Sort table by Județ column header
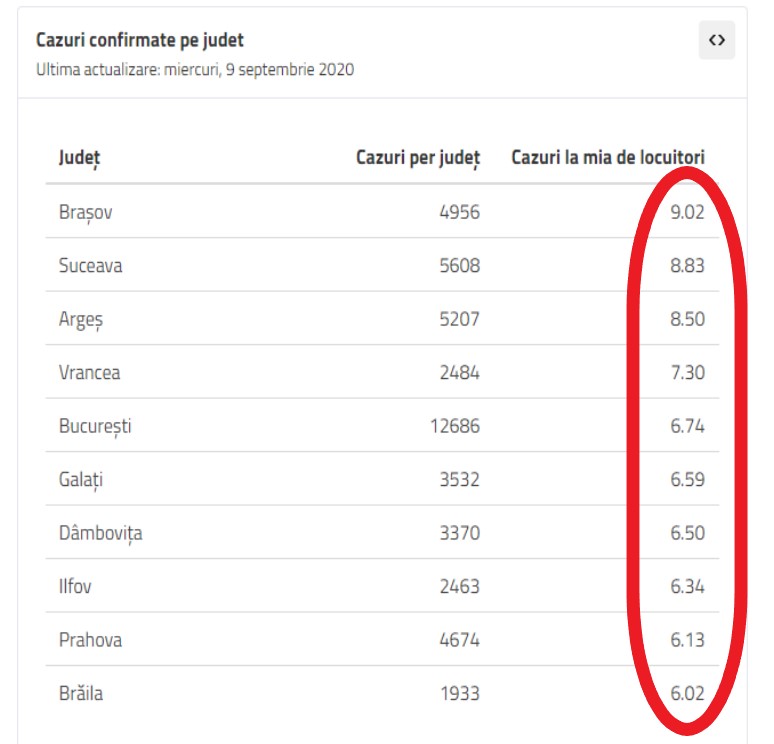This screenshot has width=774, height=744. click(79, 158)
